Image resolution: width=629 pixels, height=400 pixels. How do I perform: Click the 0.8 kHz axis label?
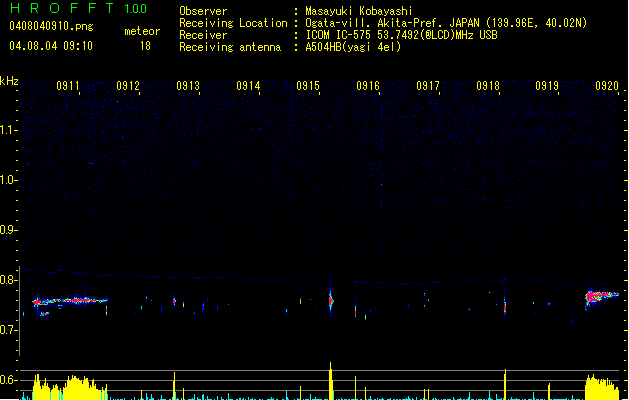click(x=8, y=280)
